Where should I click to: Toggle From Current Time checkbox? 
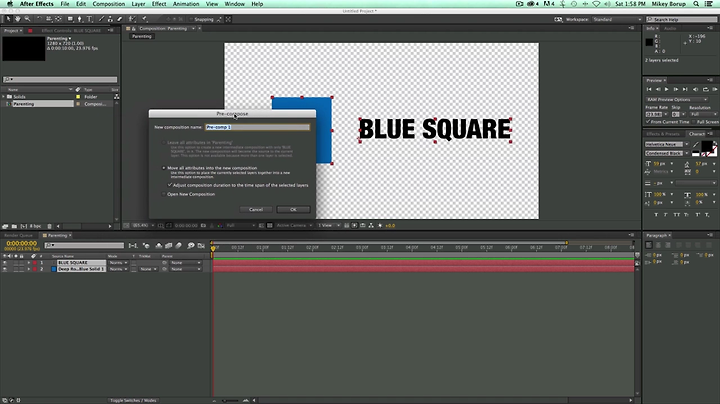coord(648,122)
